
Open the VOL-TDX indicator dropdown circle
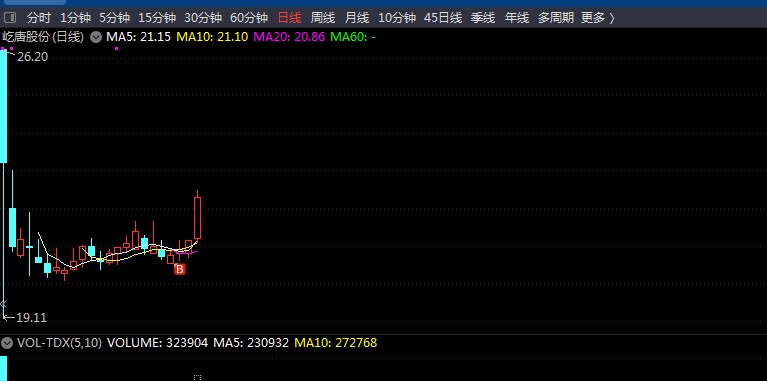pyautogui.click(x=6, y=343)
